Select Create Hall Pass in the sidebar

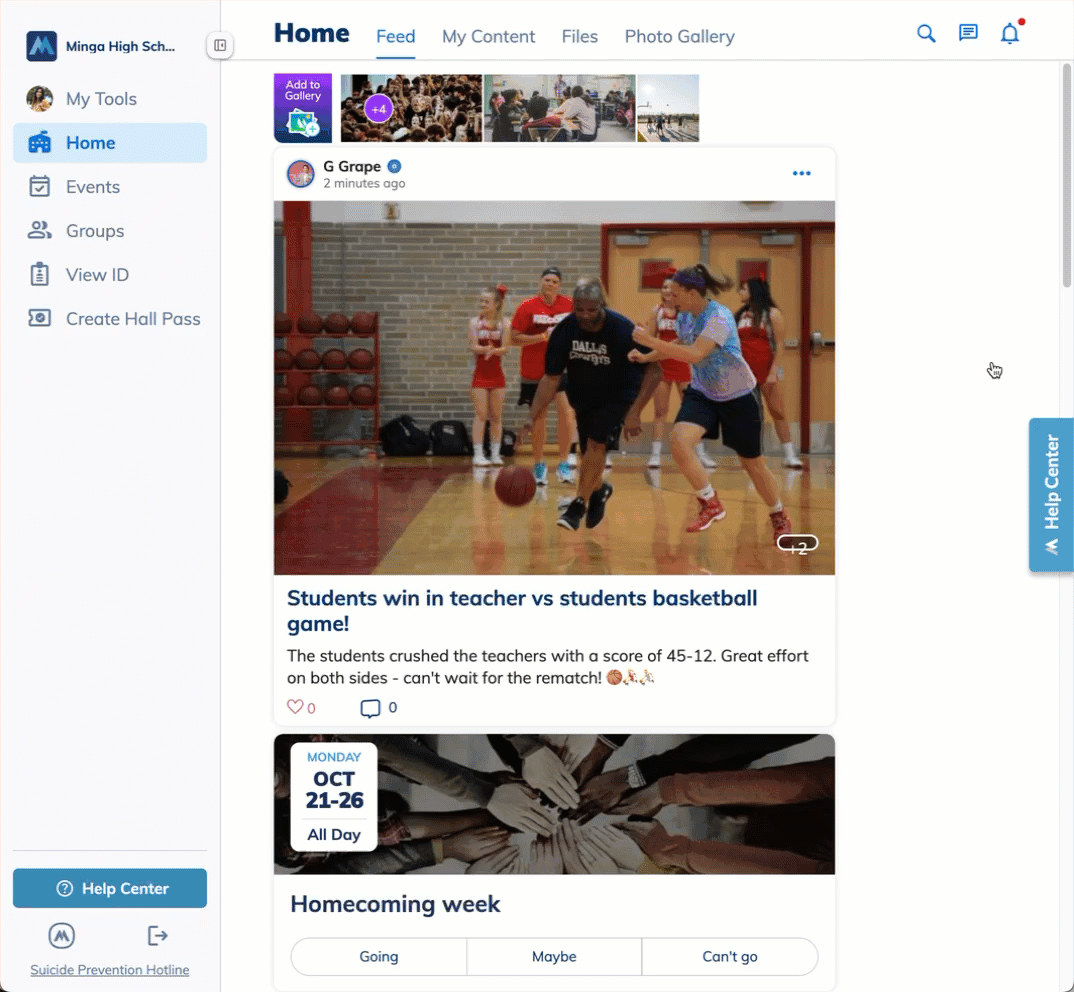tap(110, 318)
